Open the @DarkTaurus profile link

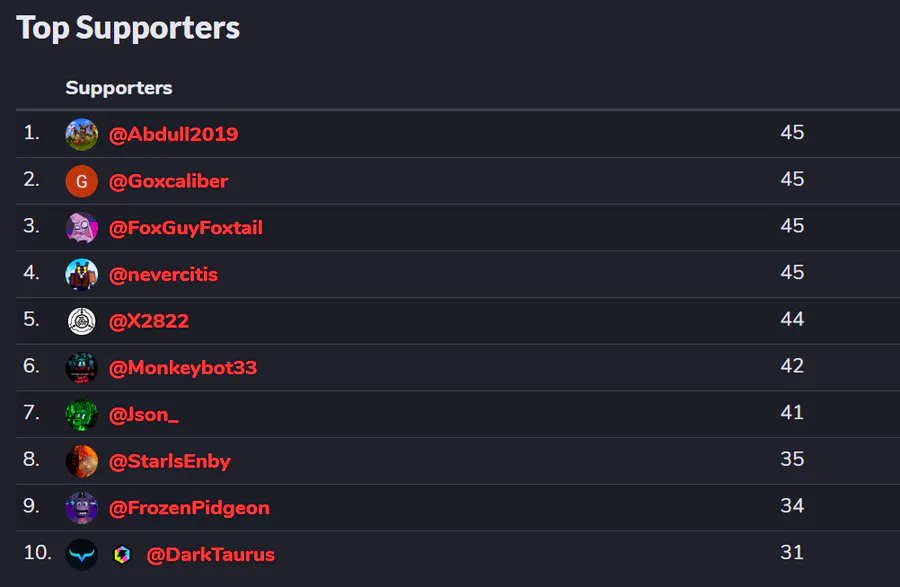click(210, 554)
